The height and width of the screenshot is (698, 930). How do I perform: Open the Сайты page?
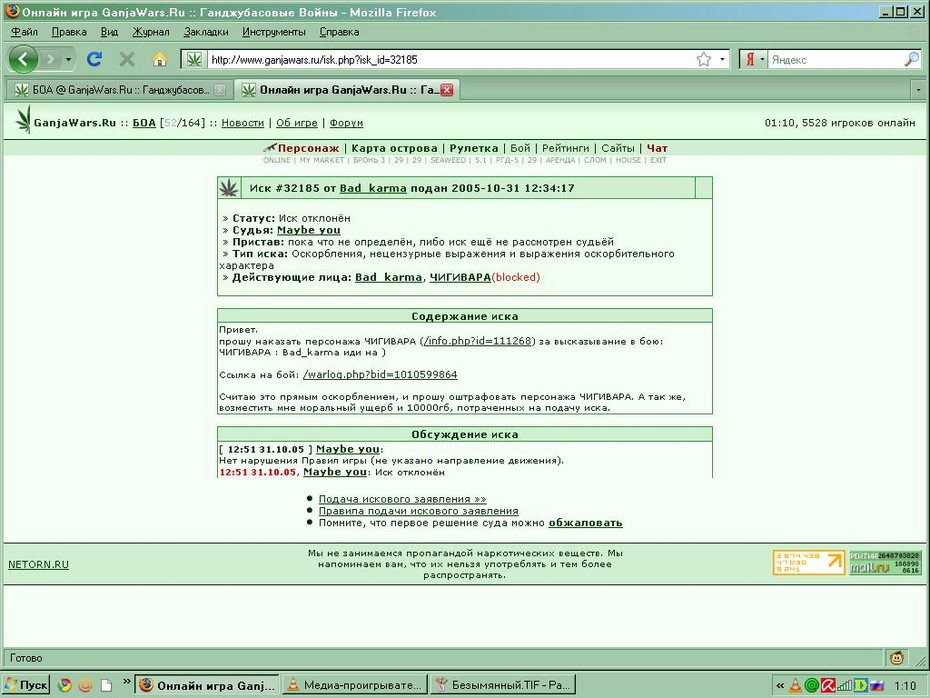[618, 148]
